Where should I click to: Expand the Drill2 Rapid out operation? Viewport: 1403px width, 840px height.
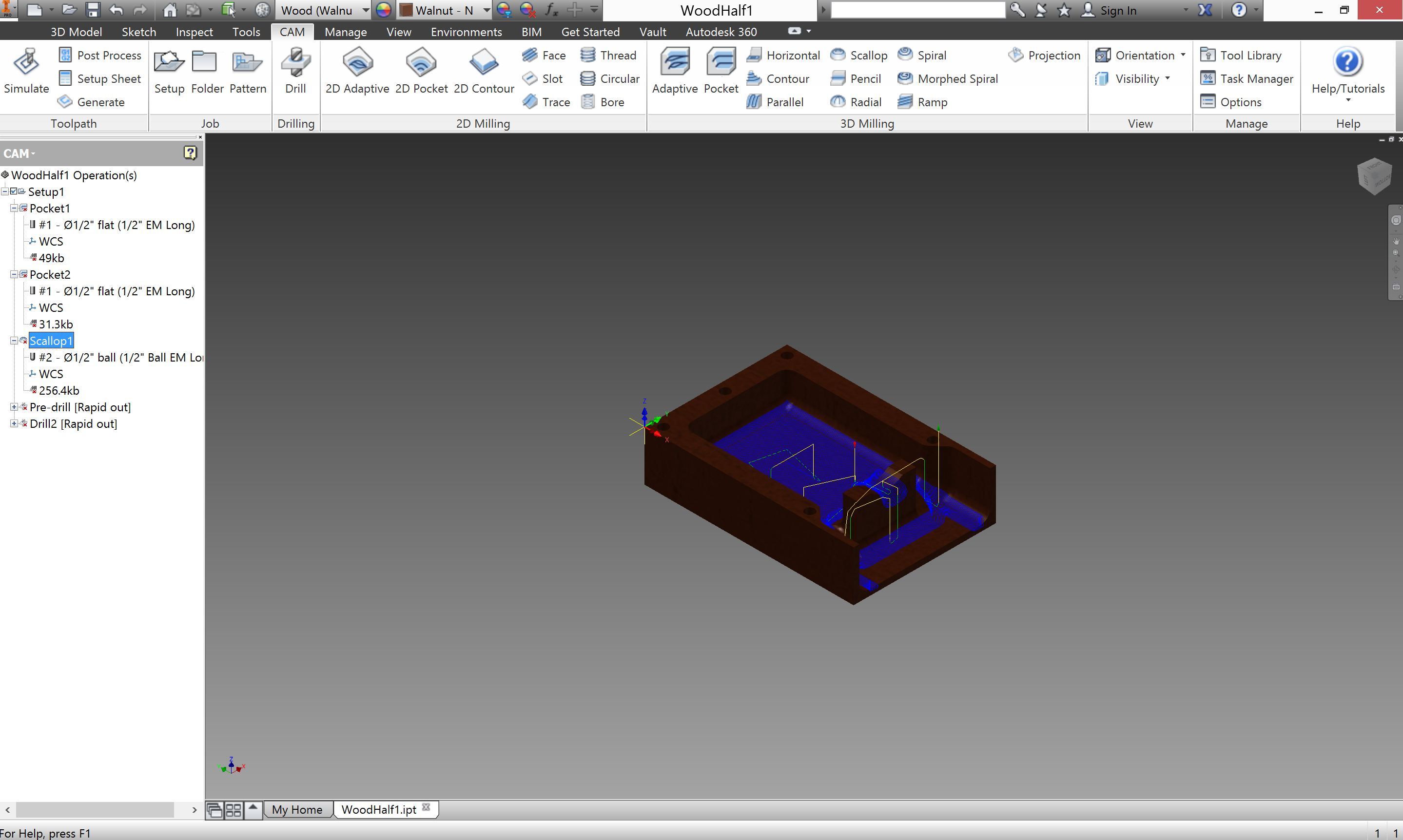(x=8, y=423)
